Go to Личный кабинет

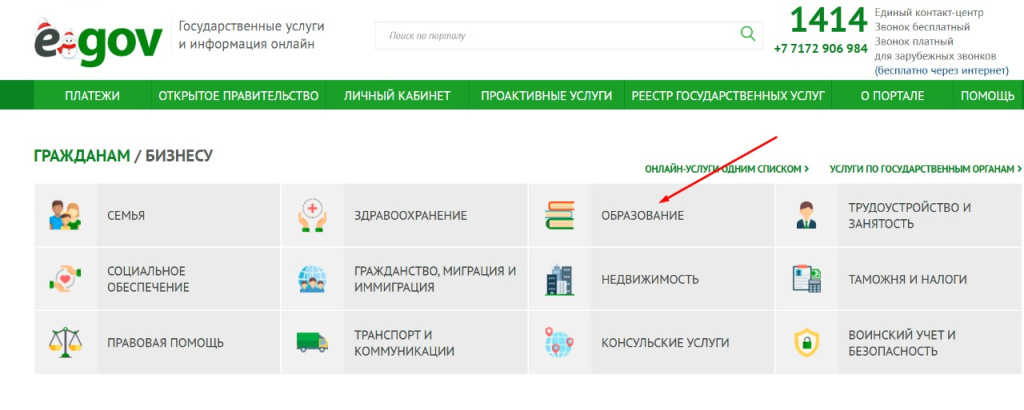coord(397,95)
